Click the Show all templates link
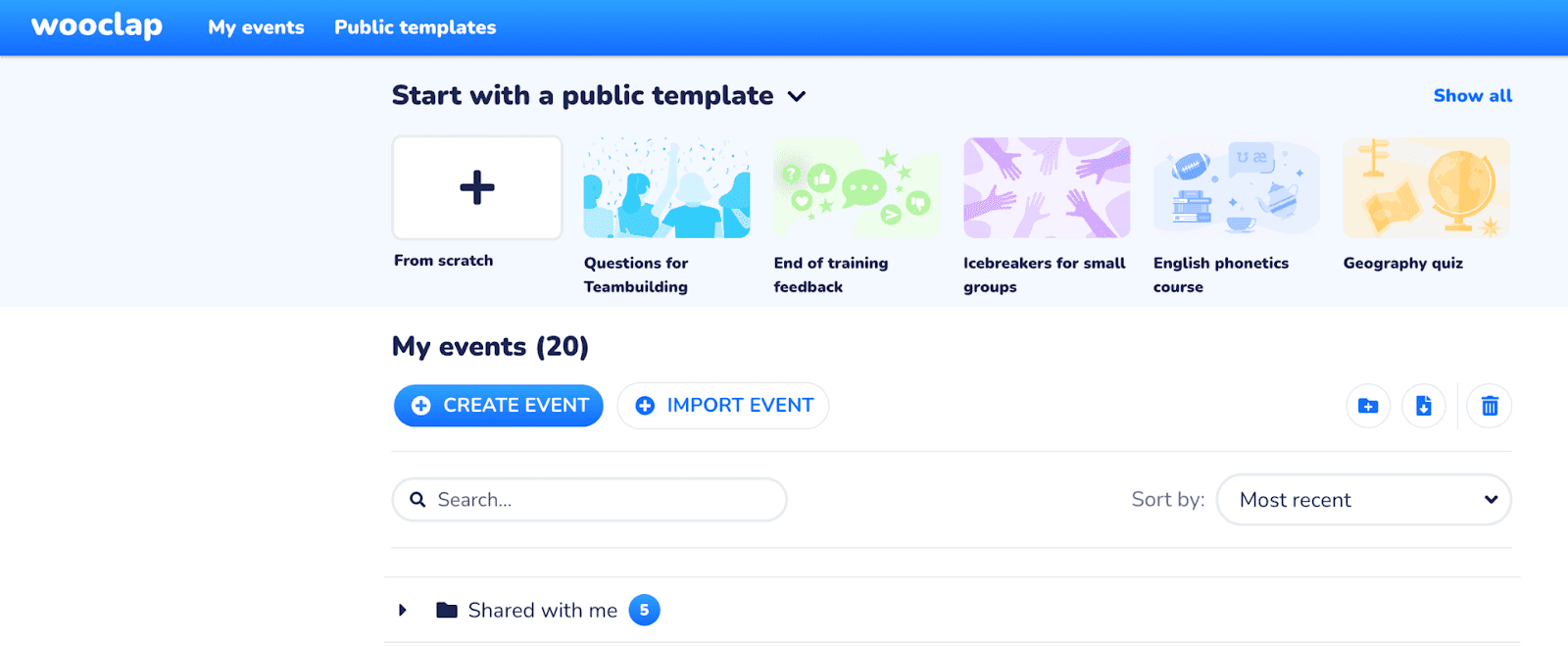1568x646 pixels. click(x=1472, y=96)
